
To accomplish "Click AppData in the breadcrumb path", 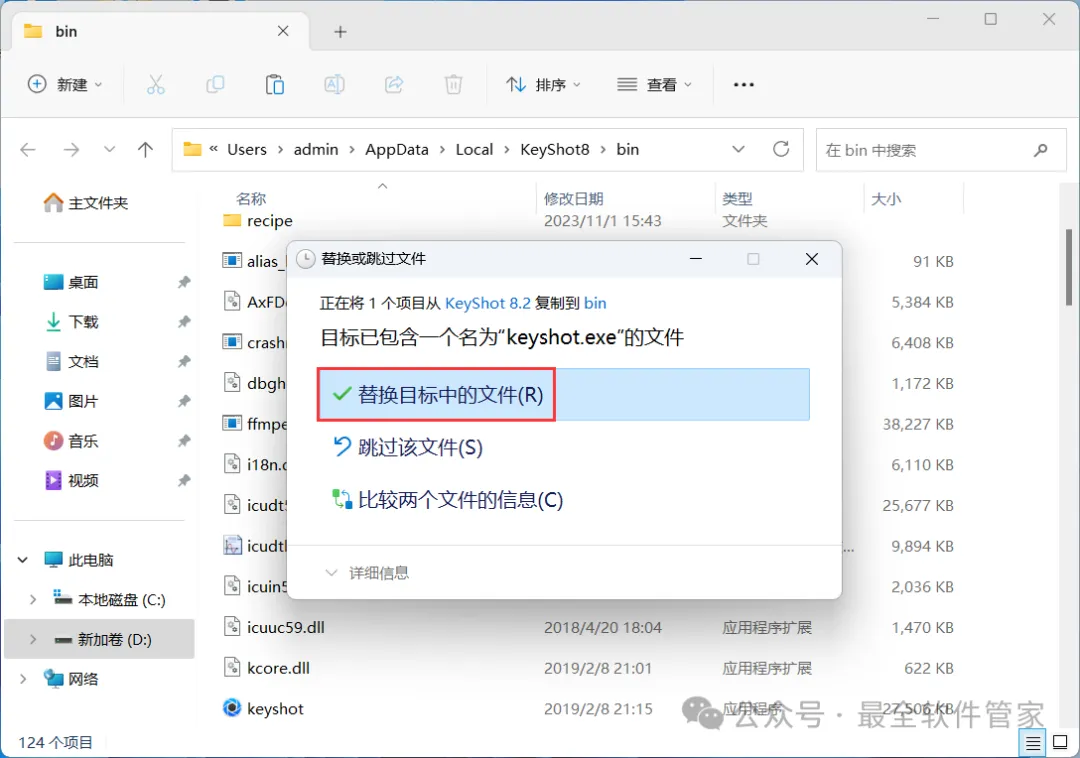I will pos(397,149).
